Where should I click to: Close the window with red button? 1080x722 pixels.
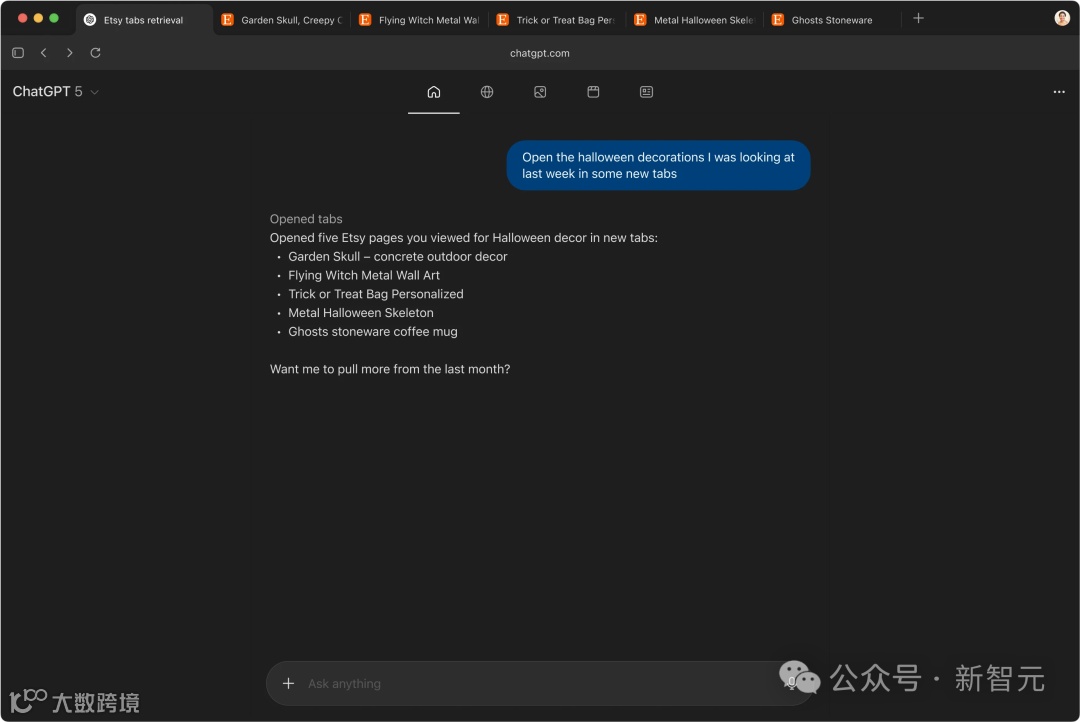pyautogui.click(x=22, y=19)
